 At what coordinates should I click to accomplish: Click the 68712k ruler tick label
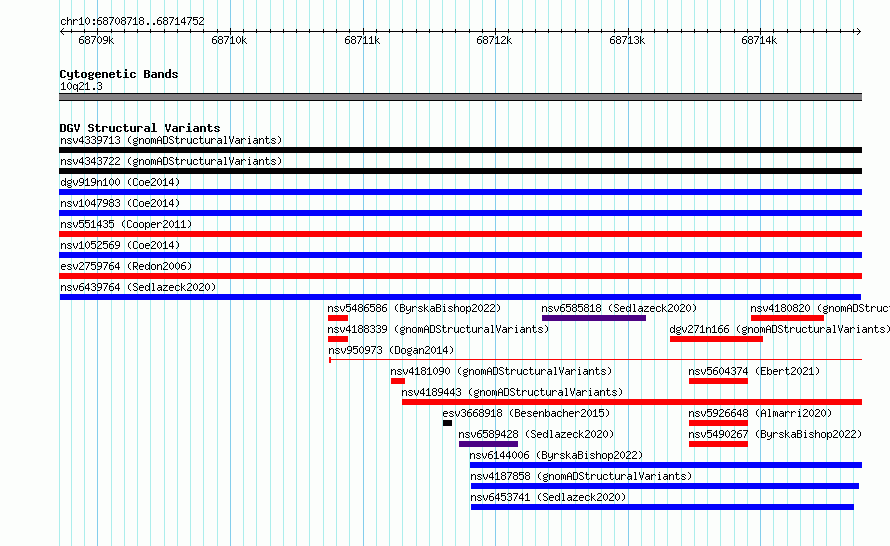[x=494, y=40]
